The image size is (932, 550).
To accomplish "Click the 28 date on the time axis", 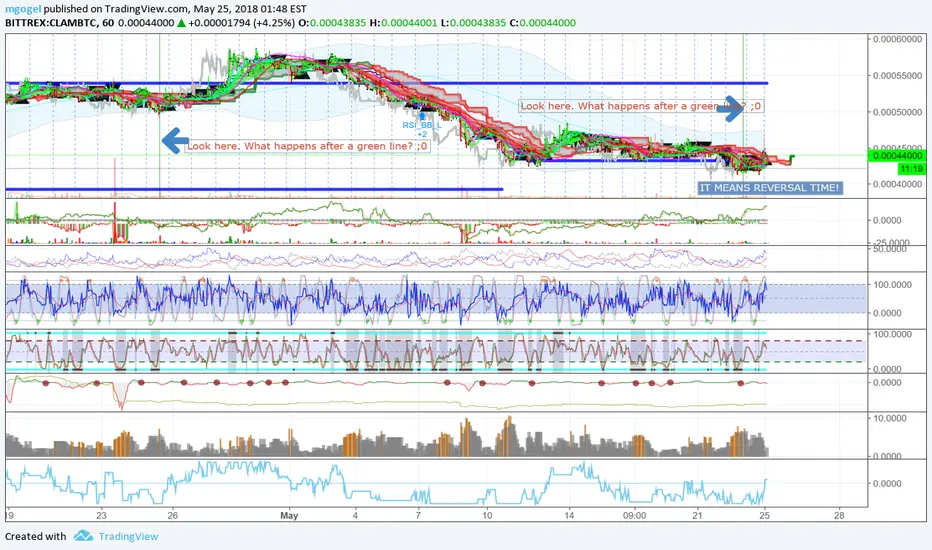I will point(839,516).
